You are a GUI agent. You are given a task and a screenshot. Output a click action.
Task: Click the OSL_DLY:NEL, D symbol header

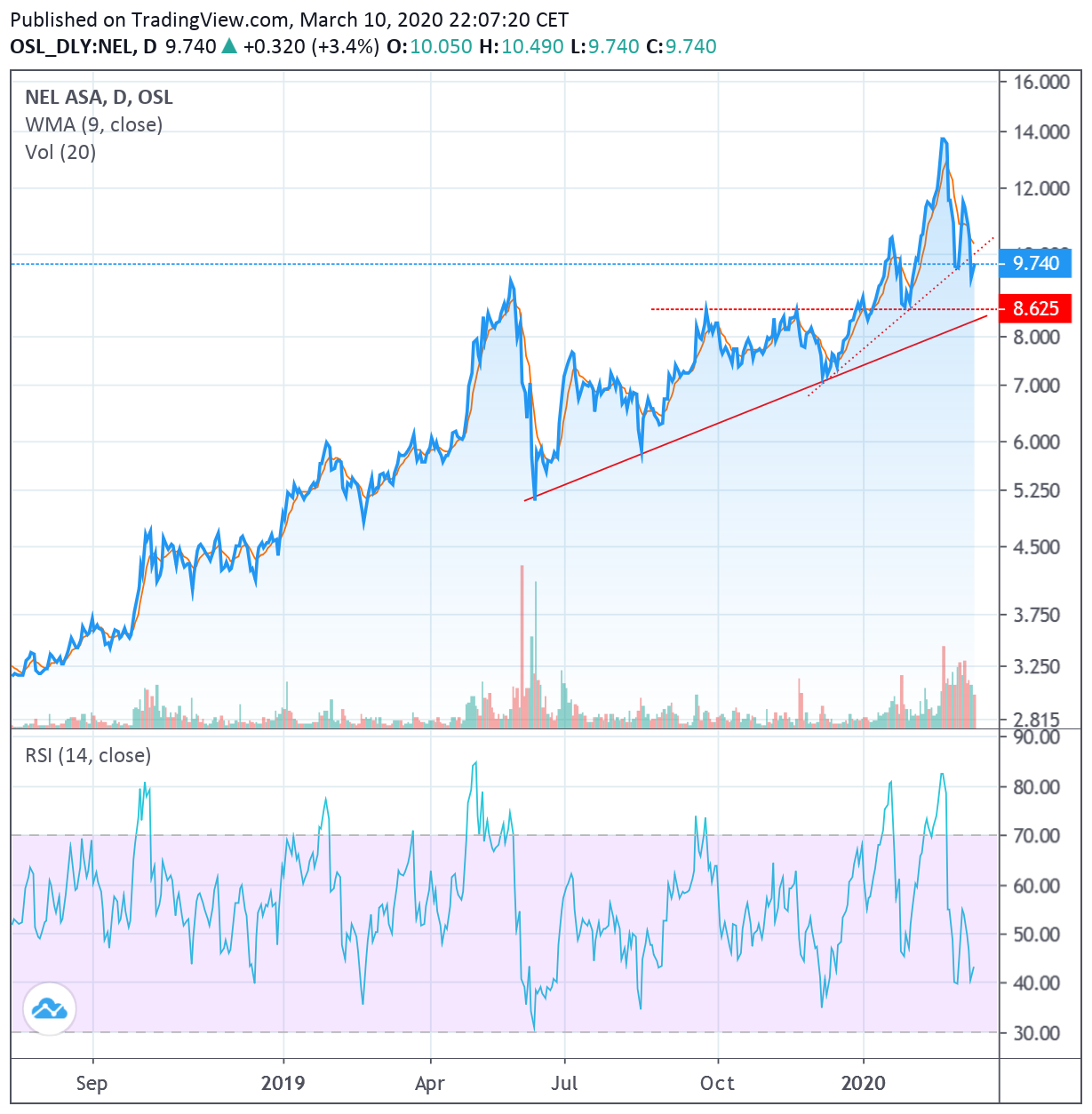coord(84,46)
